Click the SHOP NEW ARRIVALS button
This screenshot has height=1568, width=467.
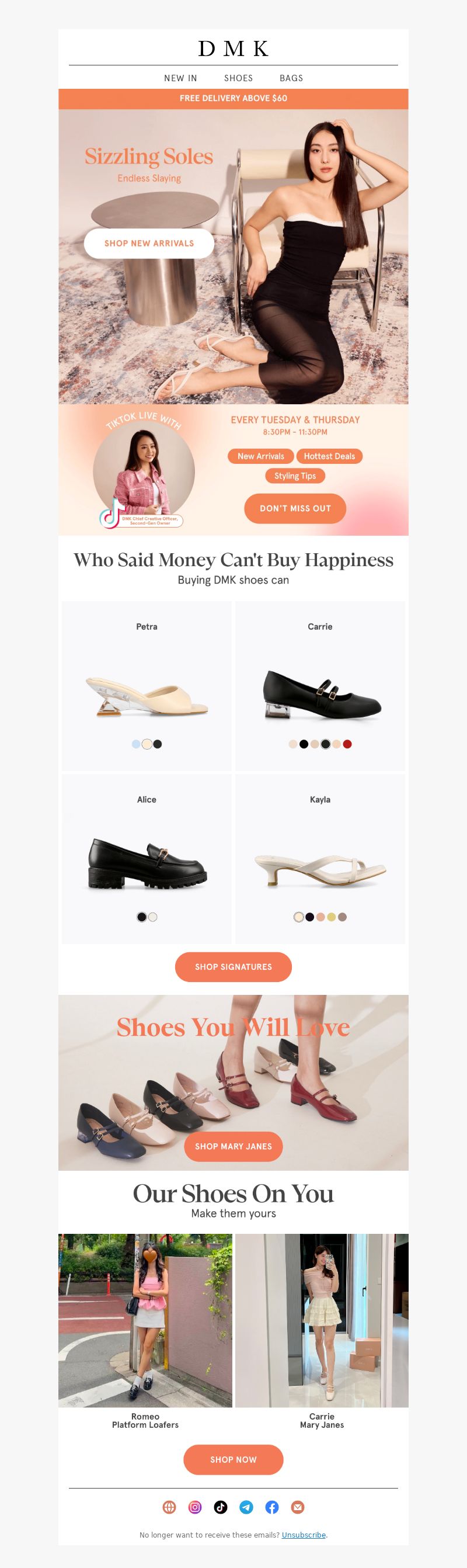[x=149, y=243]
